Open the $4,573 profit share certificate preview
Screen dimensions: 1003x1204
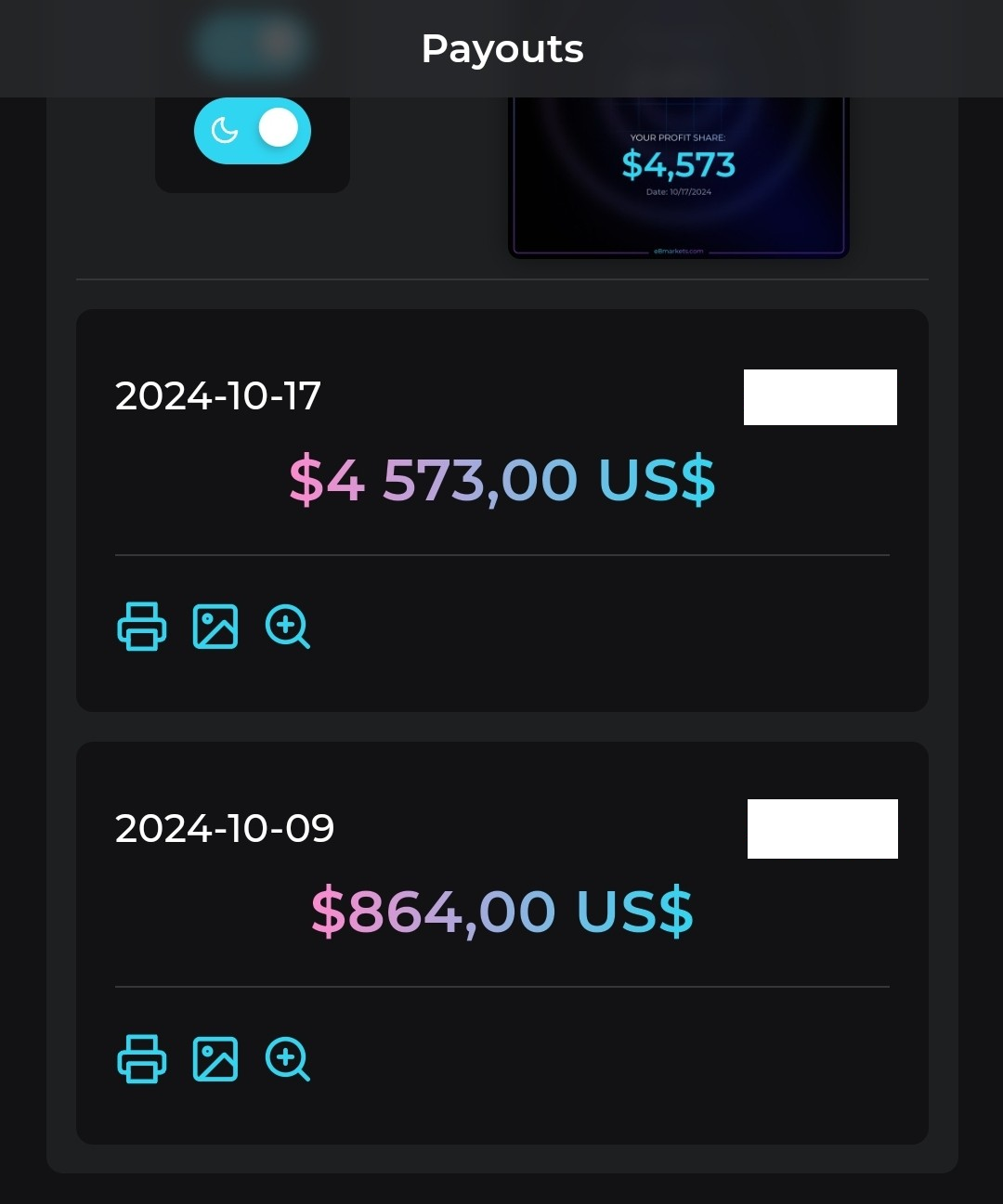(x=678, y=176)
